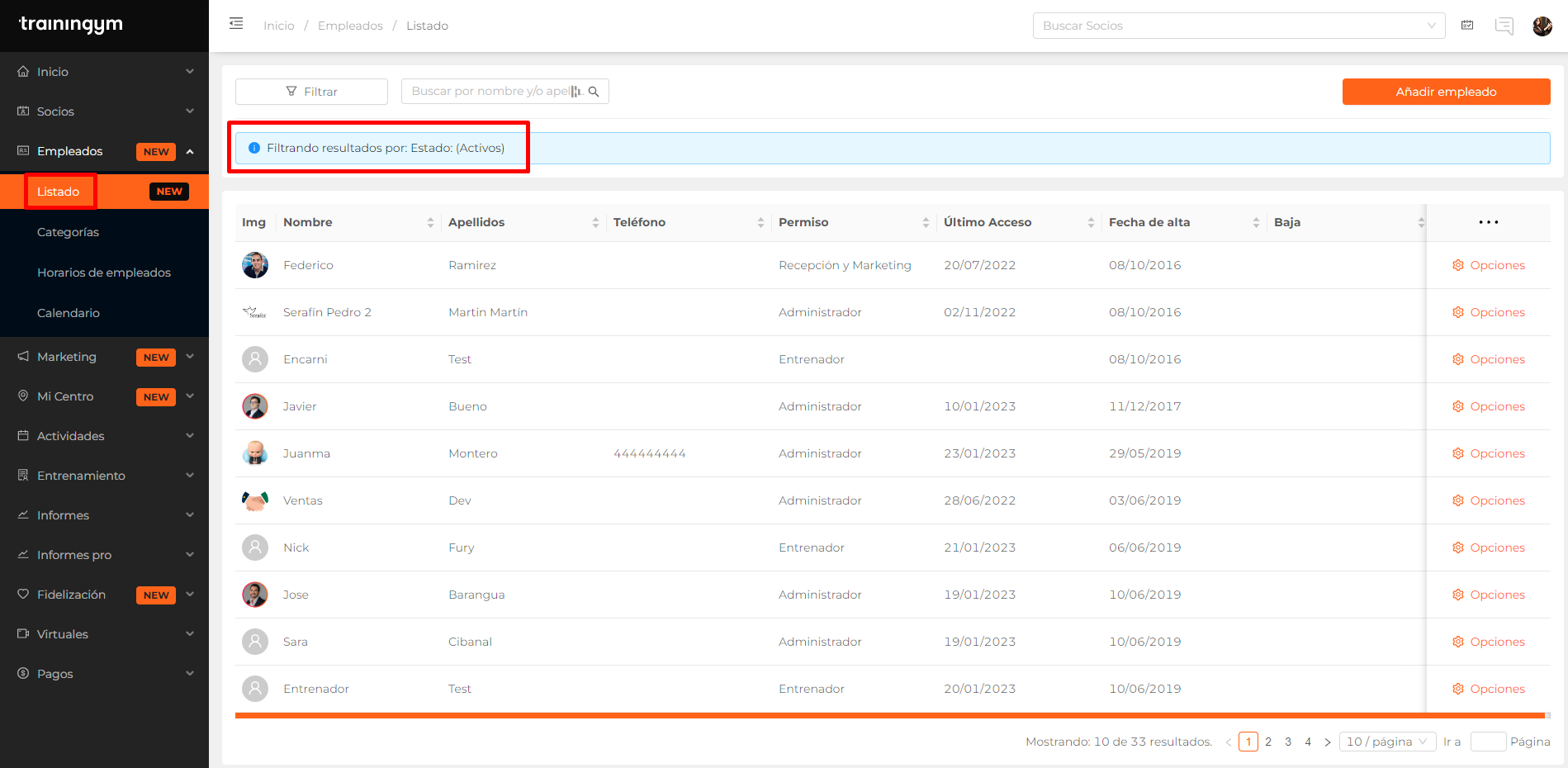
Task: Click Juanma's profile picture
Action: point(255,453)
